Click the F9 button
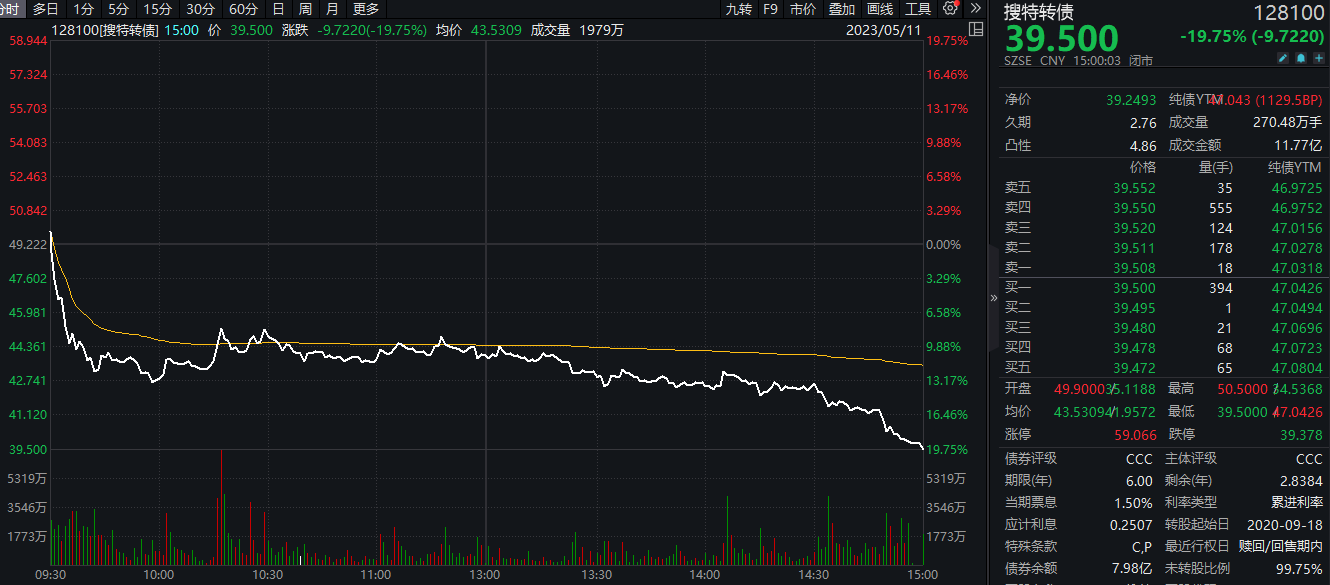Screen dimensions: 1330x585 (770, 9)
